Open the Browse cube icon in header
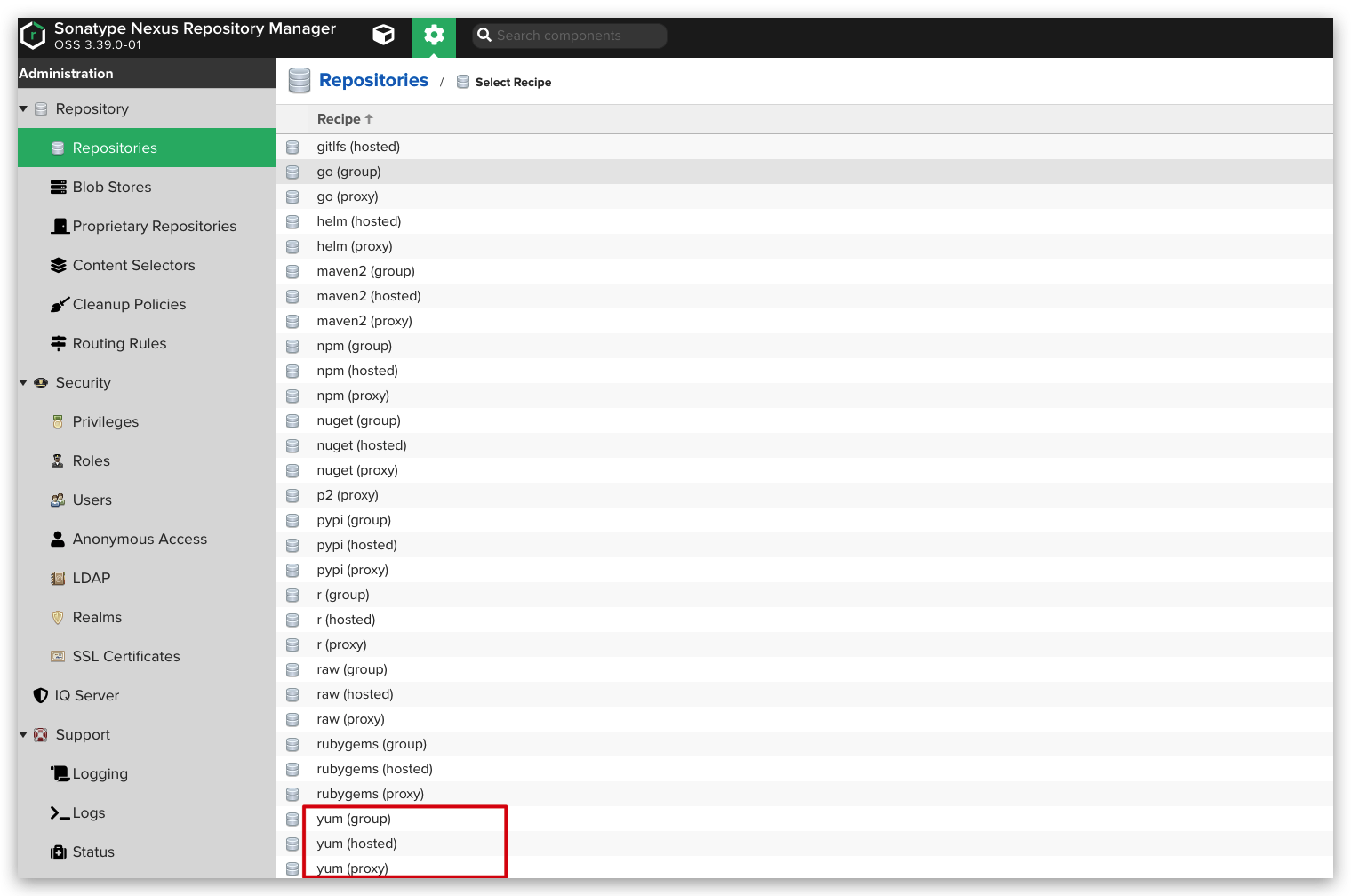This screenshot has width=1351, height=896. 383,36
